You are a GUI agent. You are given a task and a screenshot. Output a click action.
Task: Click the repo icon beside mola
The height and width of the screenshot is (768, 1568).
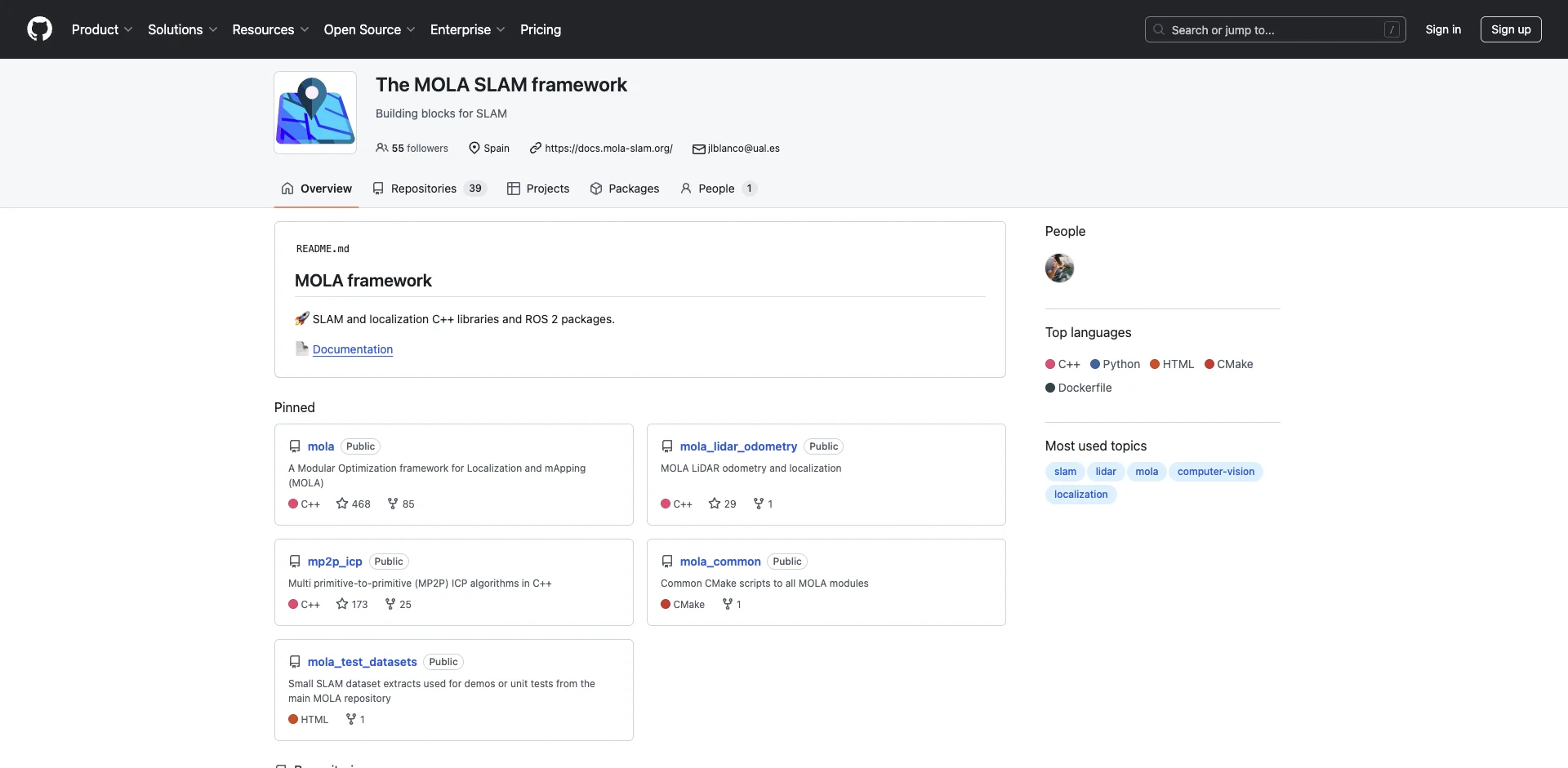coord(295,446)
